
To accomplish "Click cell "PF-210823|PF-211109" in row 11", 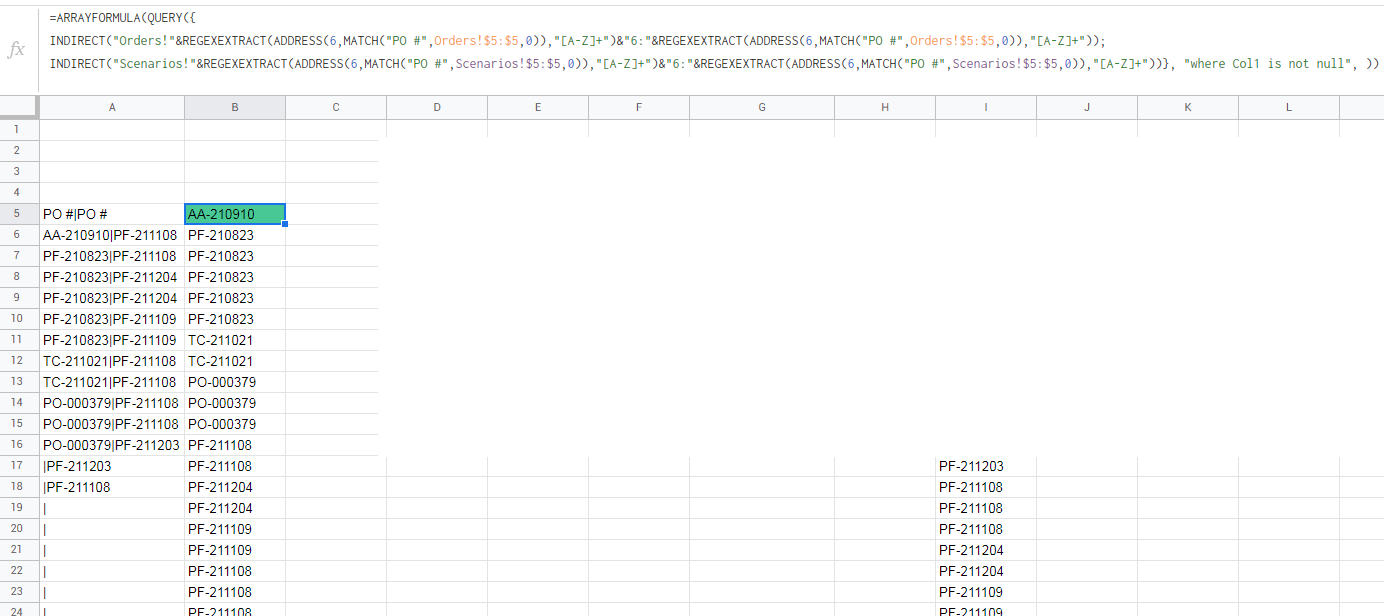I will point(112,340).
